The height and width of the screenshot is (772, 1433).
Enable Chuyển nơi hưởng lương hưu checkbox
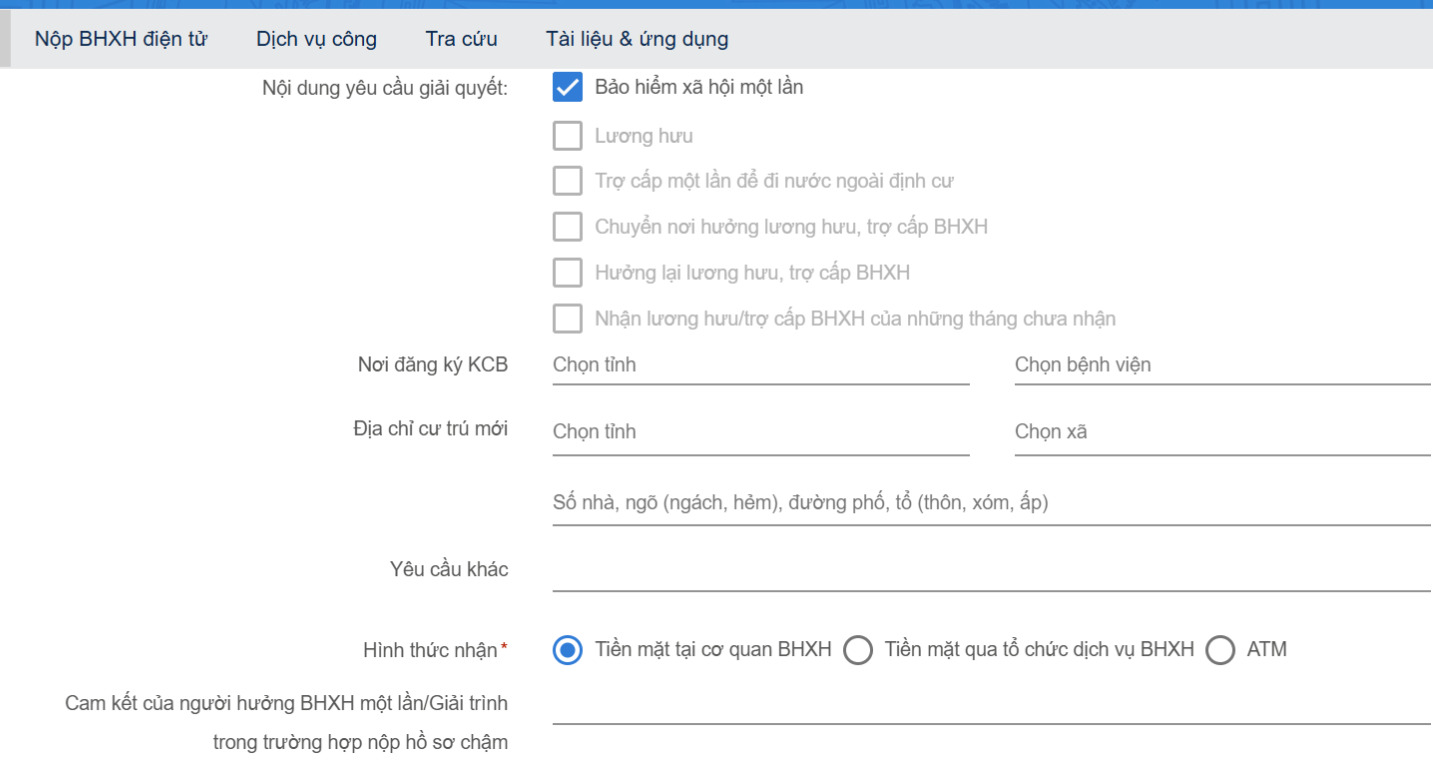click(567, 227)
